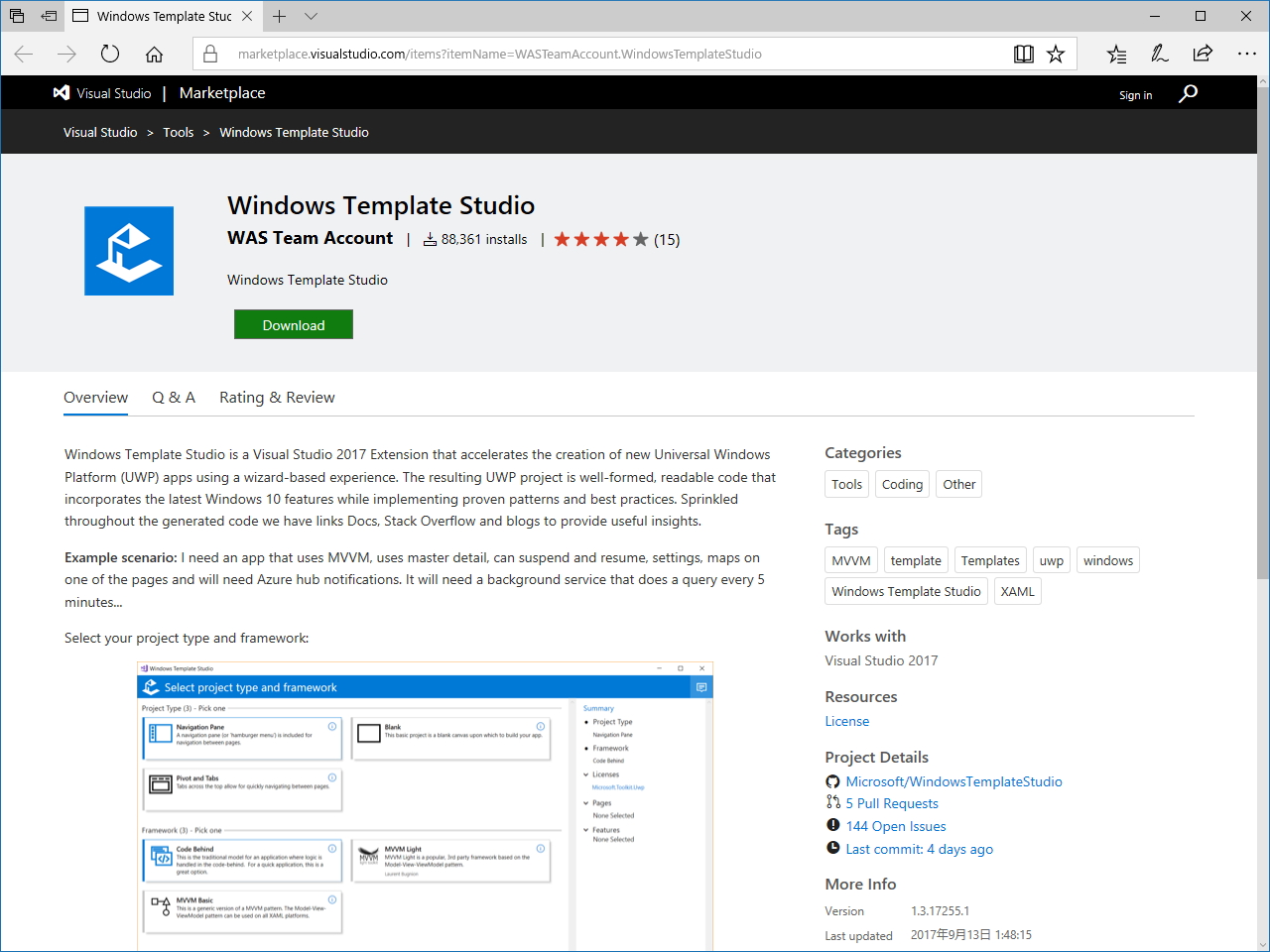Open search with the magnifier icon
The image size is (1270, 952).
point(1187,92)
